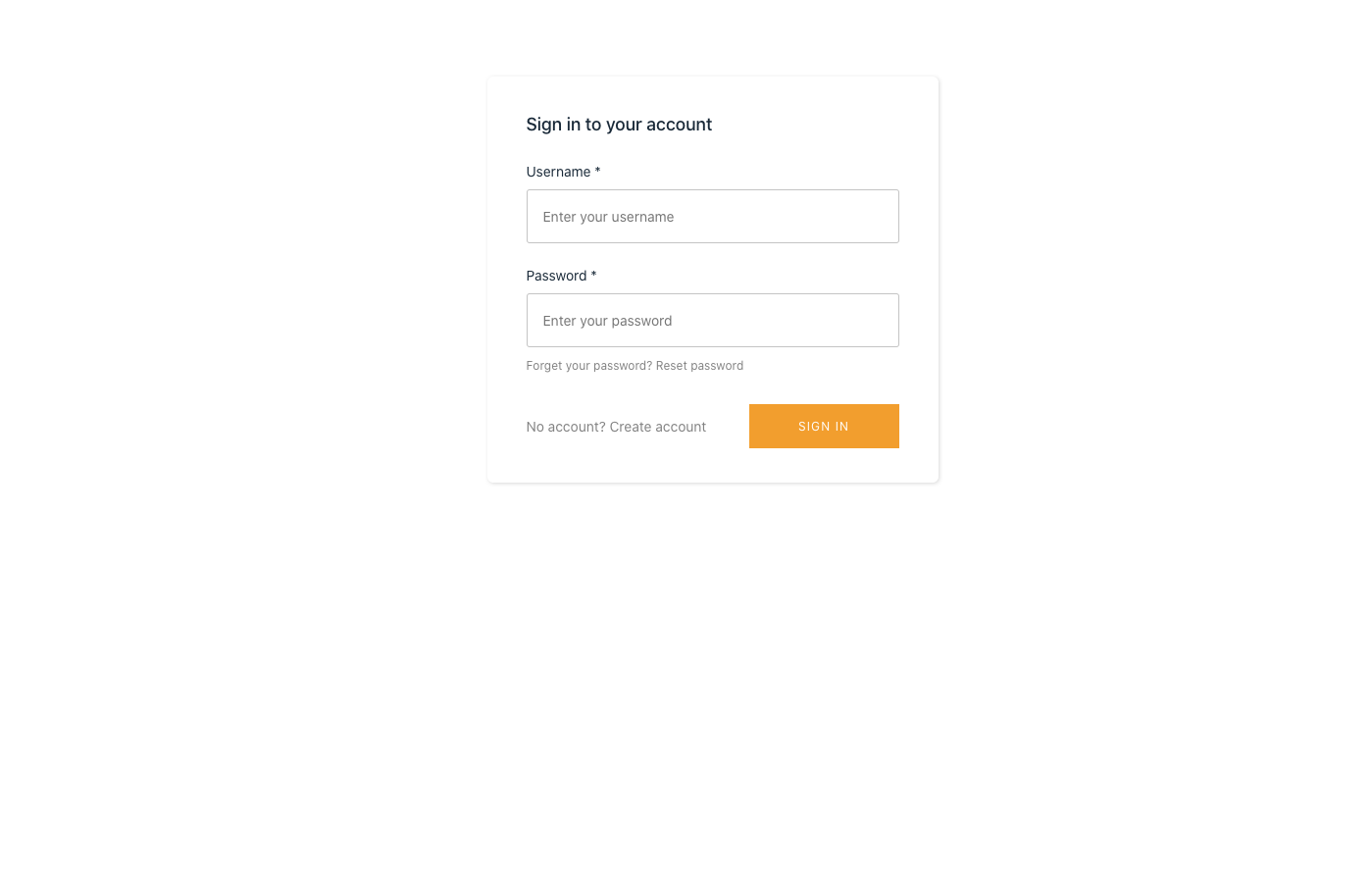Follow the Create account link

click(657, 427)
